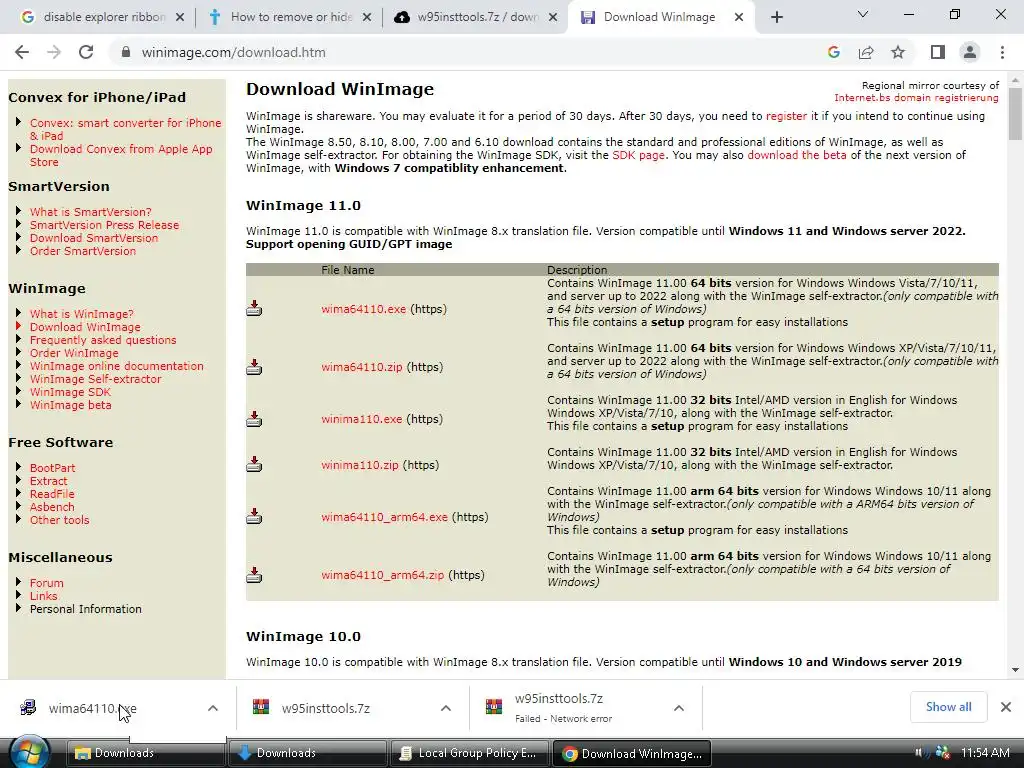Click the download icon beside wima64110_arm64.zip
This screenshot has height=768, width=1024.
point(254,575)
